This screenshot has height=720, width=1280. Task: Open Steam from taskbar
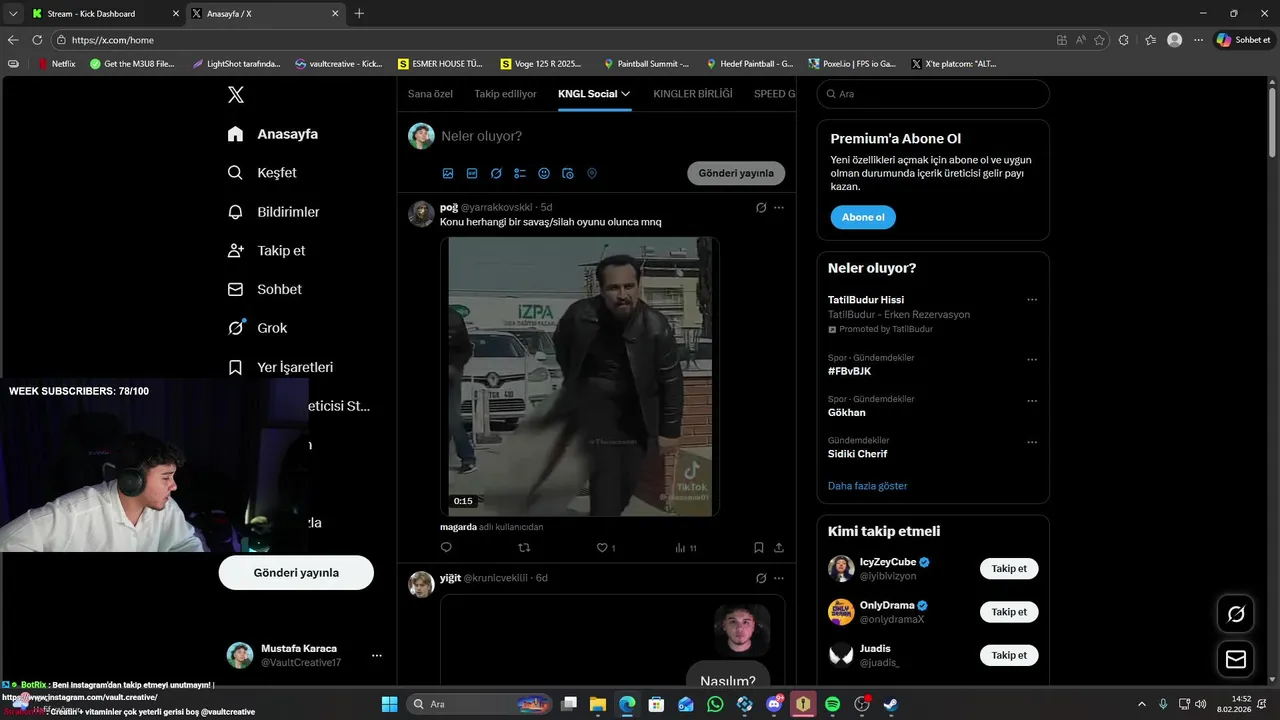point(891,704)
